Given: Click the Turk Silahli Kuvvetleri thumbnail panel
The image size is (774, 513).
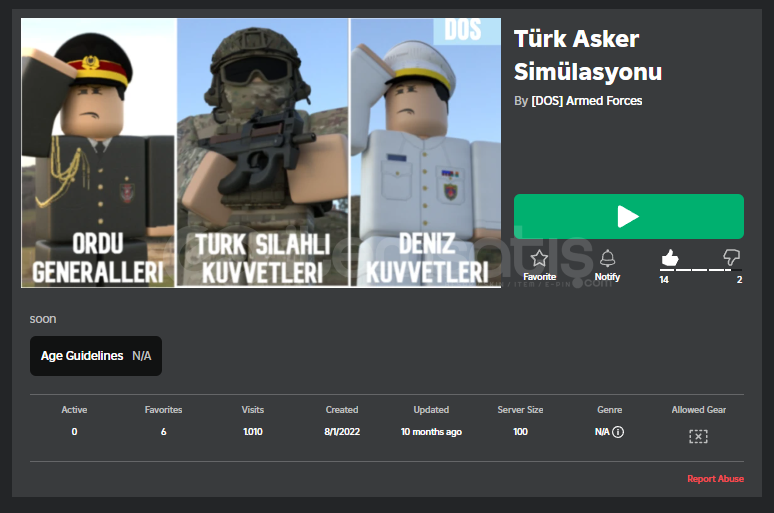Looking at the screenshot, I should [263, 153].
